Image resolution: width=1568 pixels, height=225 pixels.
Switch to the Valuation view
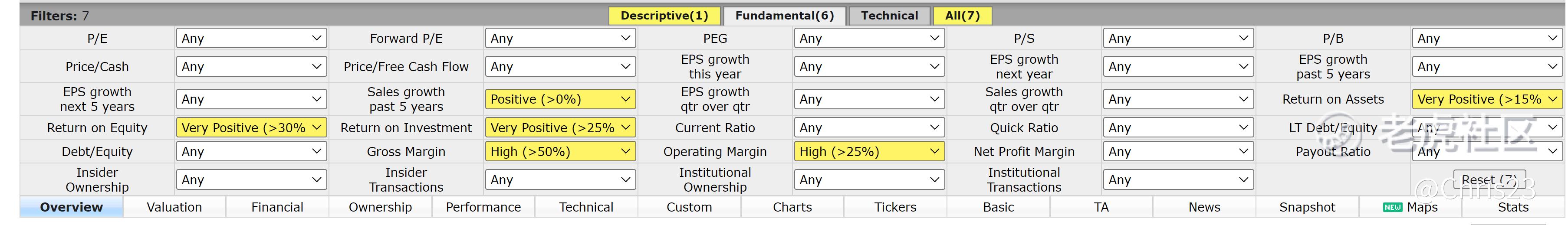coord(174,207)
